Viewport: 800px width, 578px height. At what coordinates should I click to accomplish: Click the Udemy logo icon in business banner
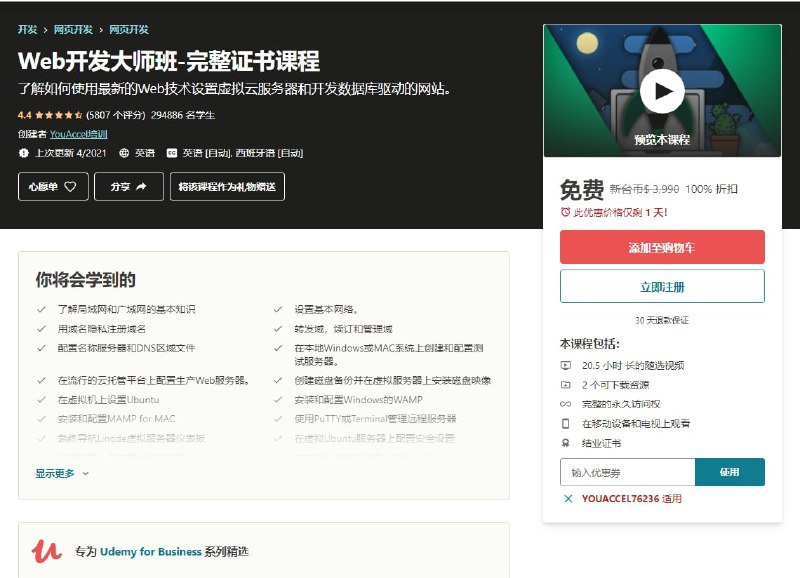(46, 551)
